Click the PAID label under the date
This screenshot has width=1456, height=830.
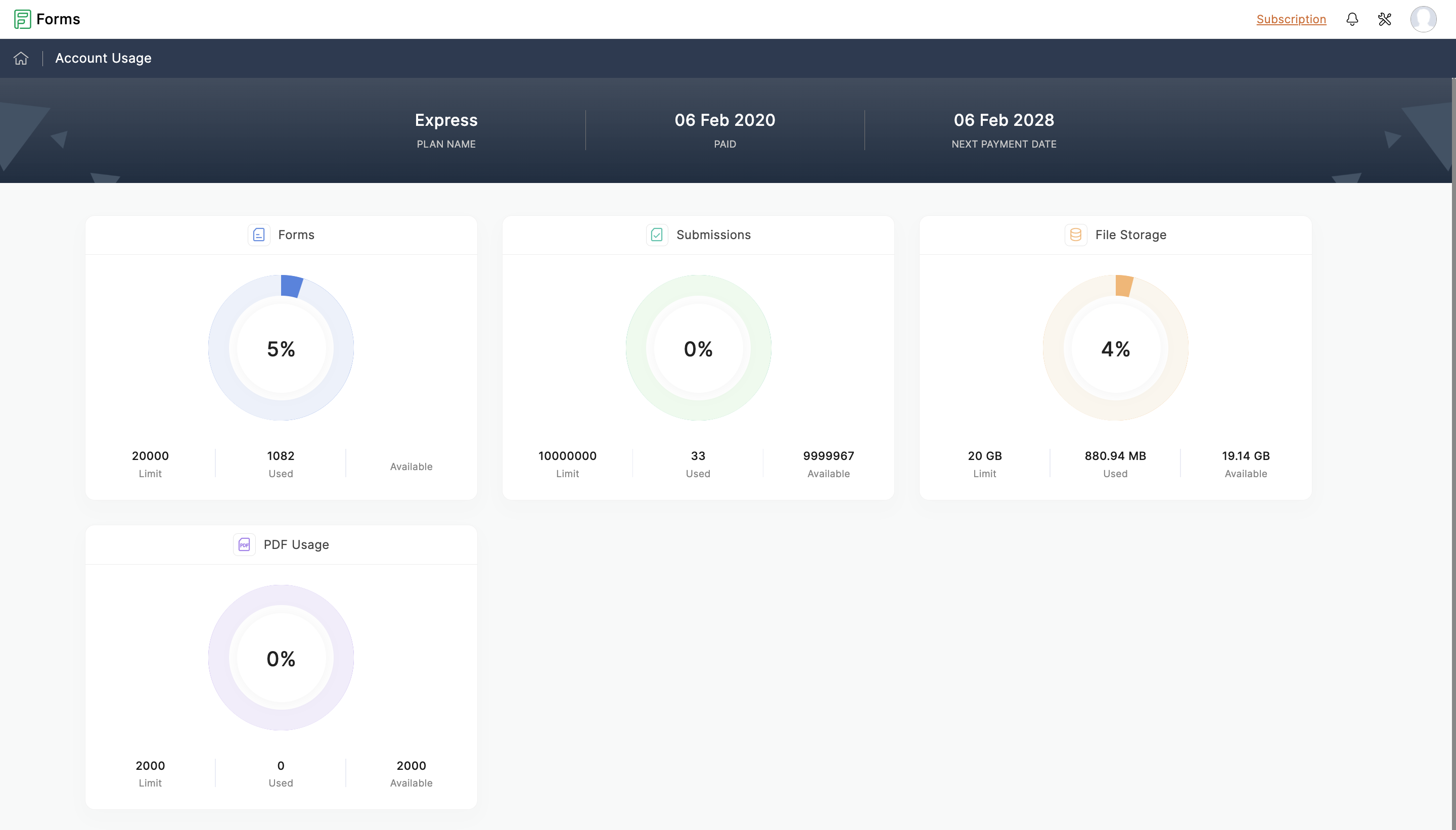(725, 144)
